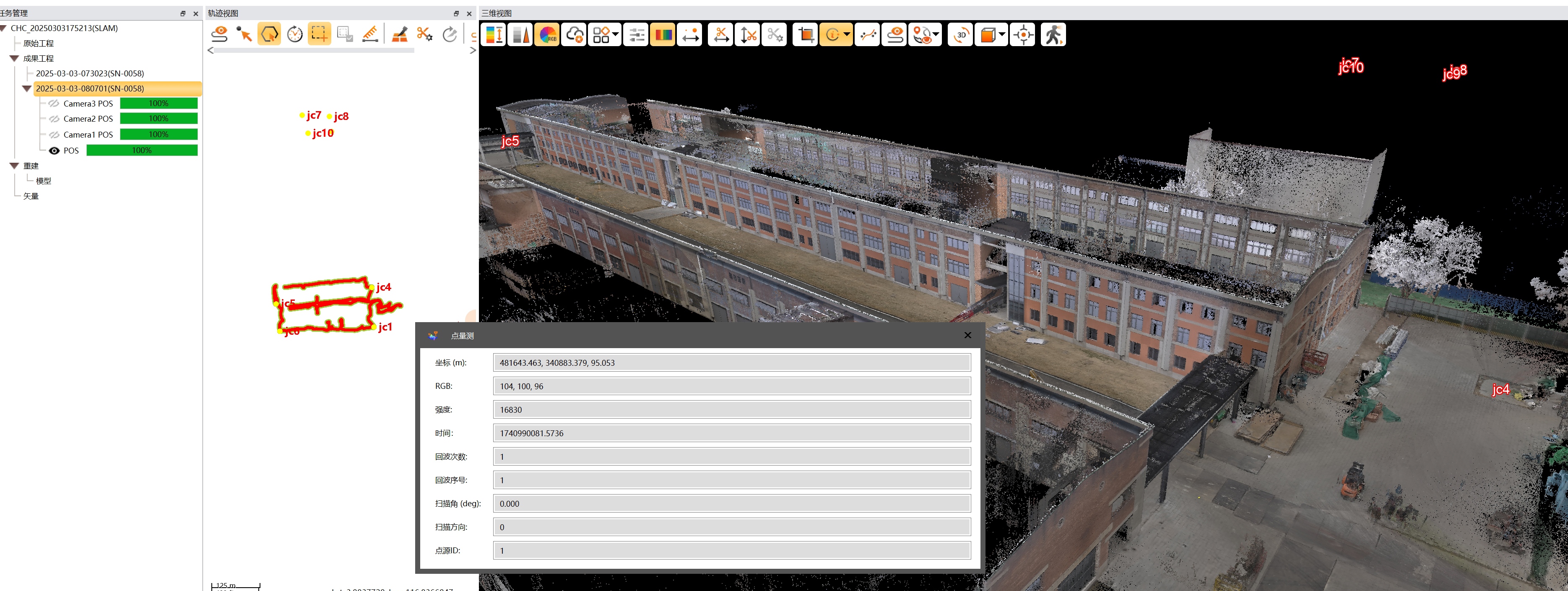Click the trajectory view eye icon in trajectory toolbar
This screenshot has height=591, width=1568.
click(219, 34)
